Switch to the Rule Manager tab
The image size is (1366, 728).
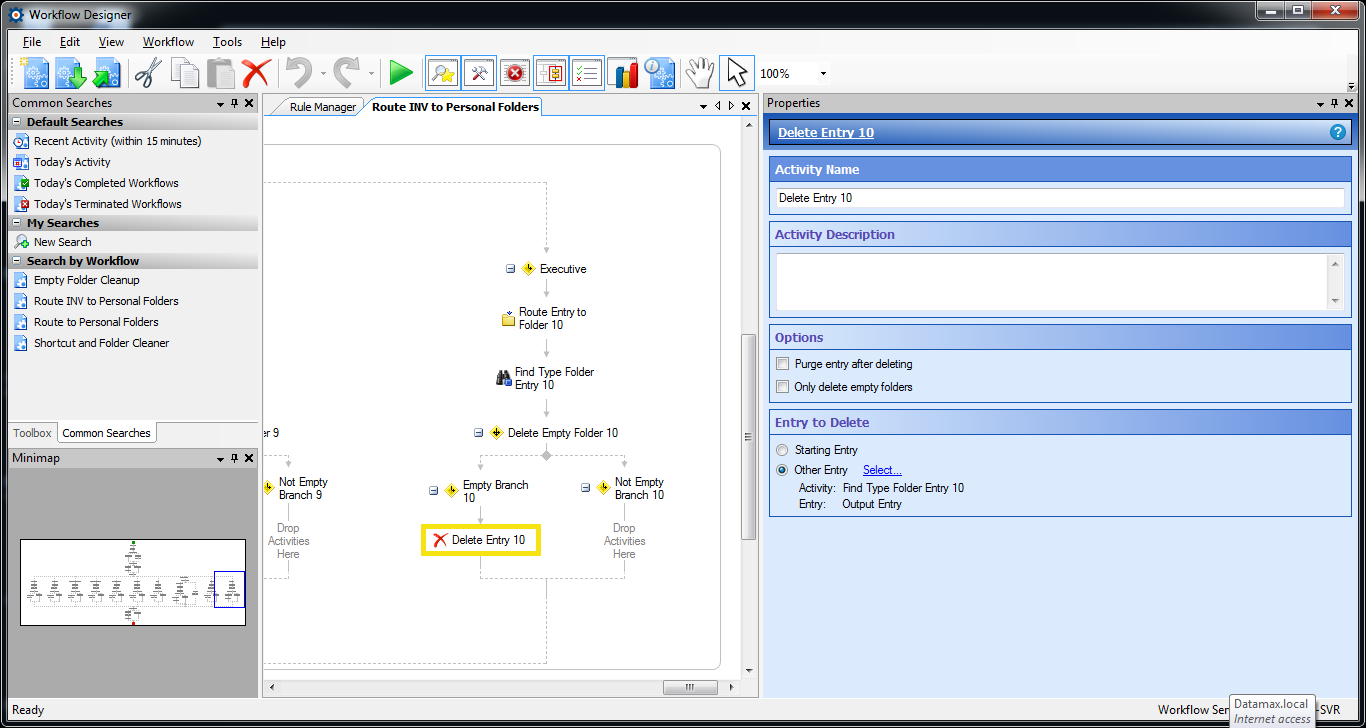[x=322, y=107]
